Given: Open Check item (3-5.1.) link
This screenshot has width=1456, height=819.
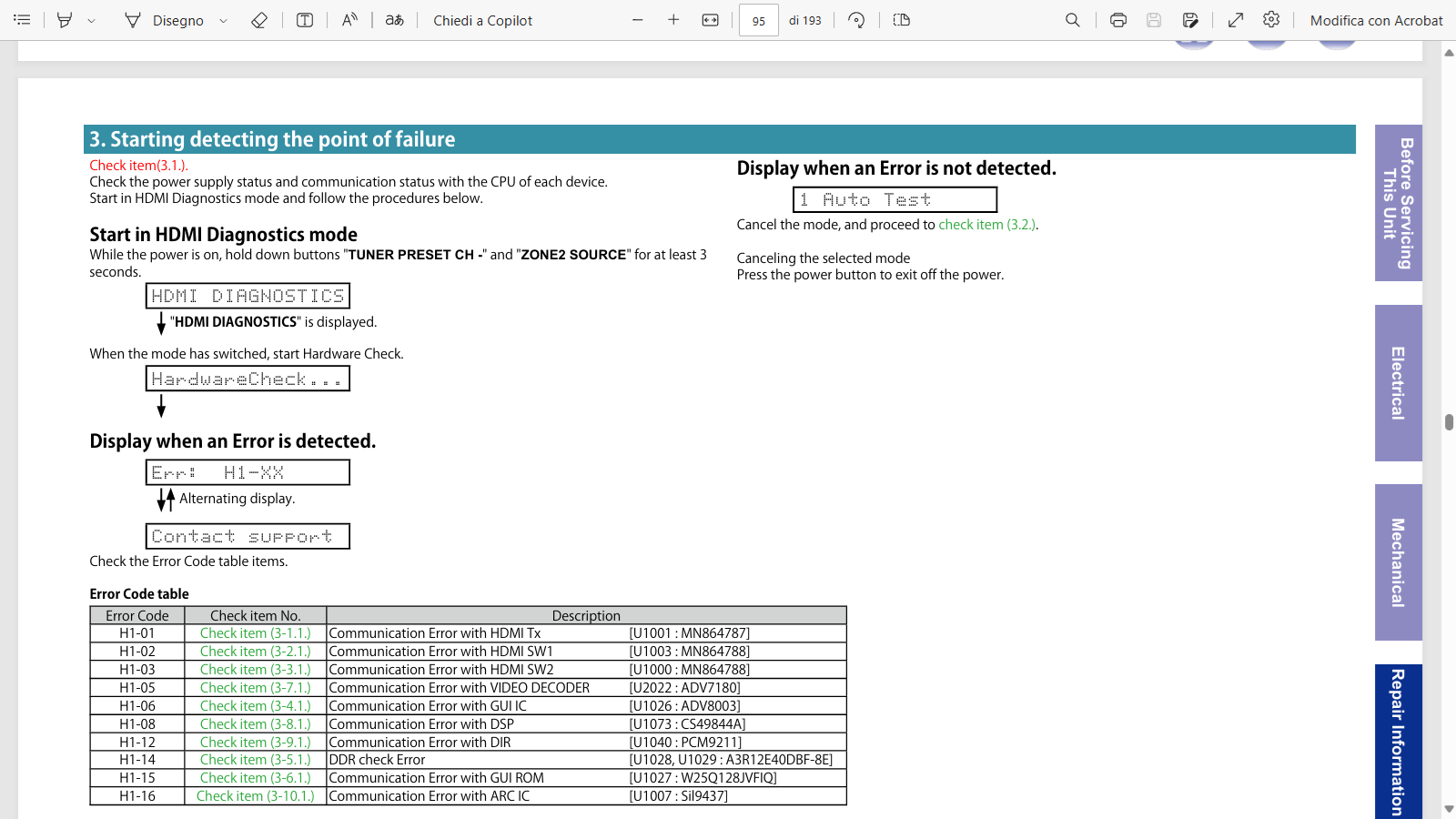Looking at the screenshot, I should point(256,760).
